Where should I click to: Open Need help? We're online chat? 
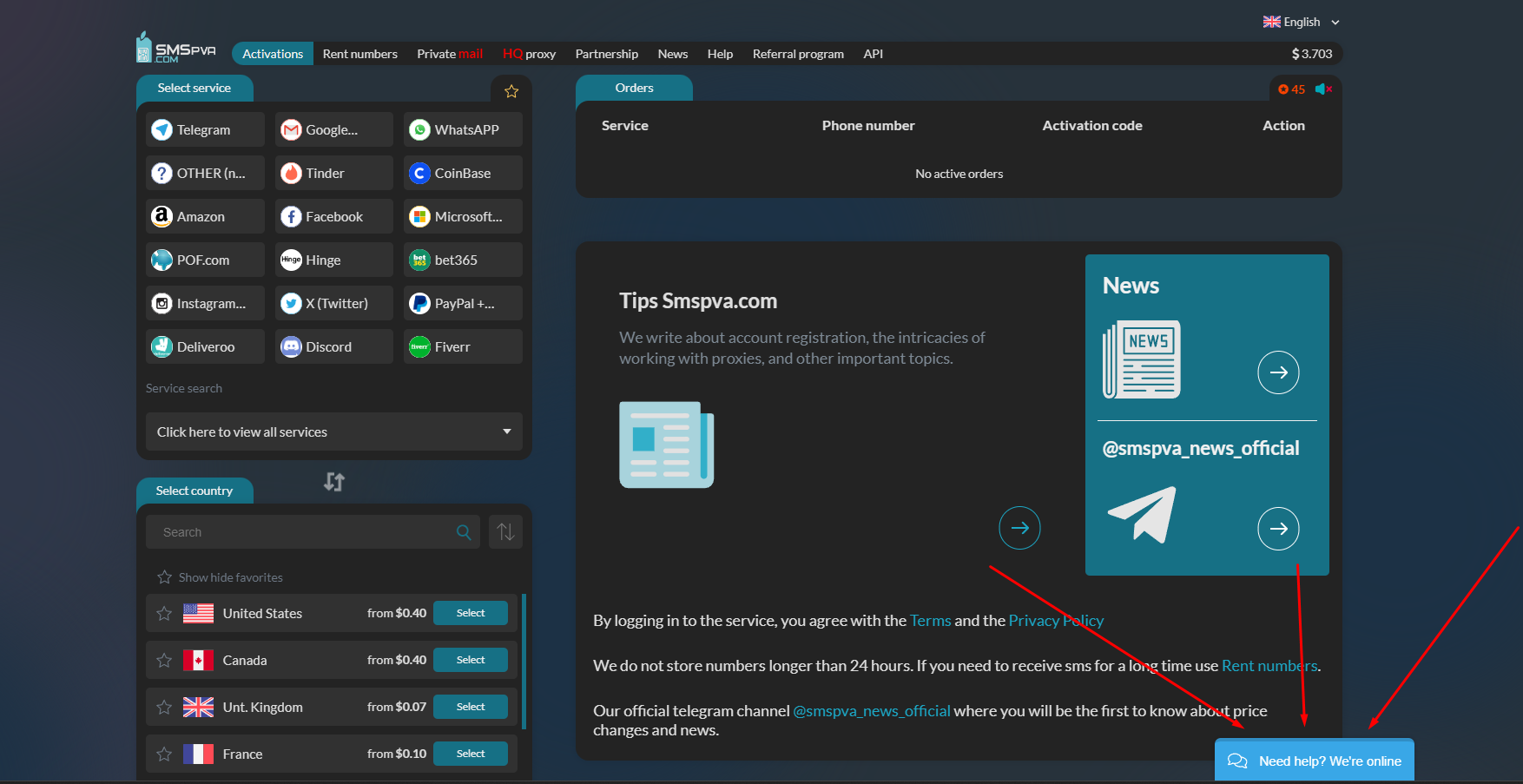pyautogui.click(x=1315, y=761)
